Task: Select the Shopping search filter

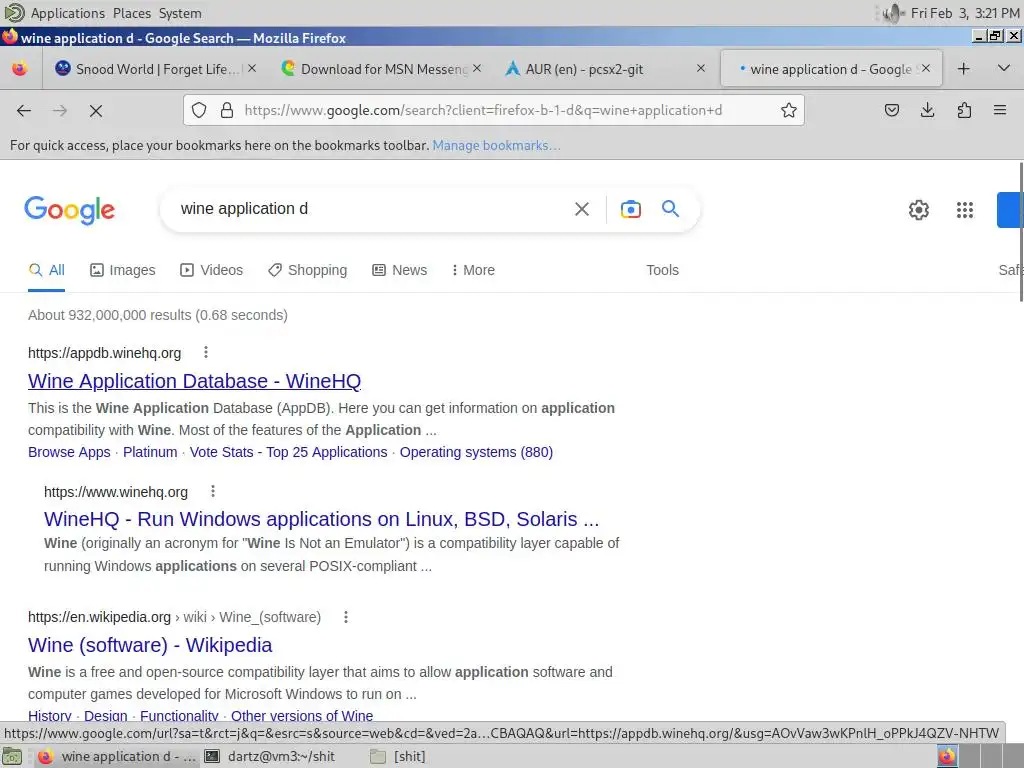Action: pyautogui.click(x=308, y=270)
